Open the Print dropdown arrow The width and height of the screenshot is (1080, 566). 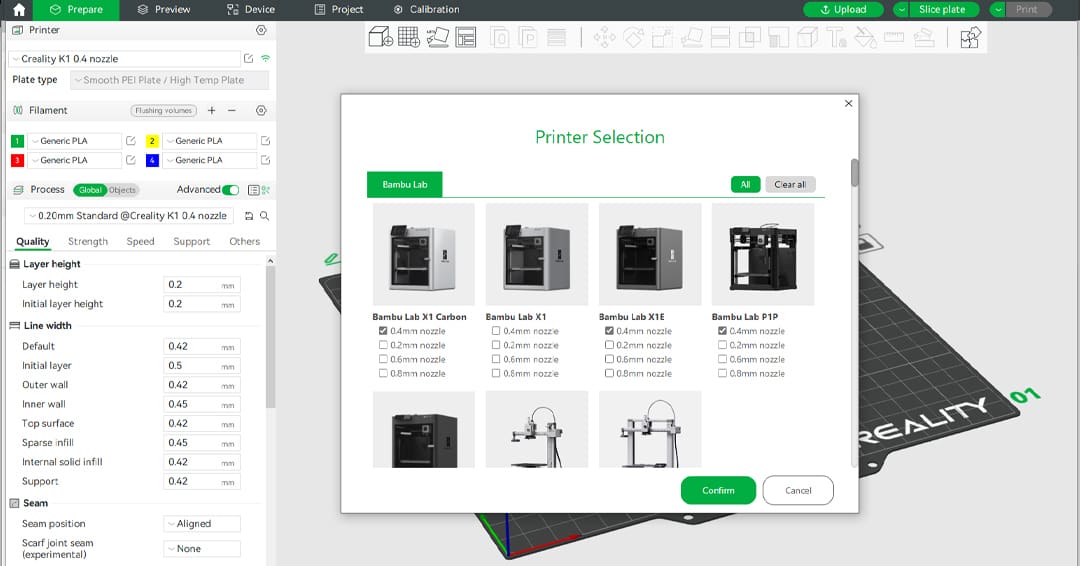998,10
